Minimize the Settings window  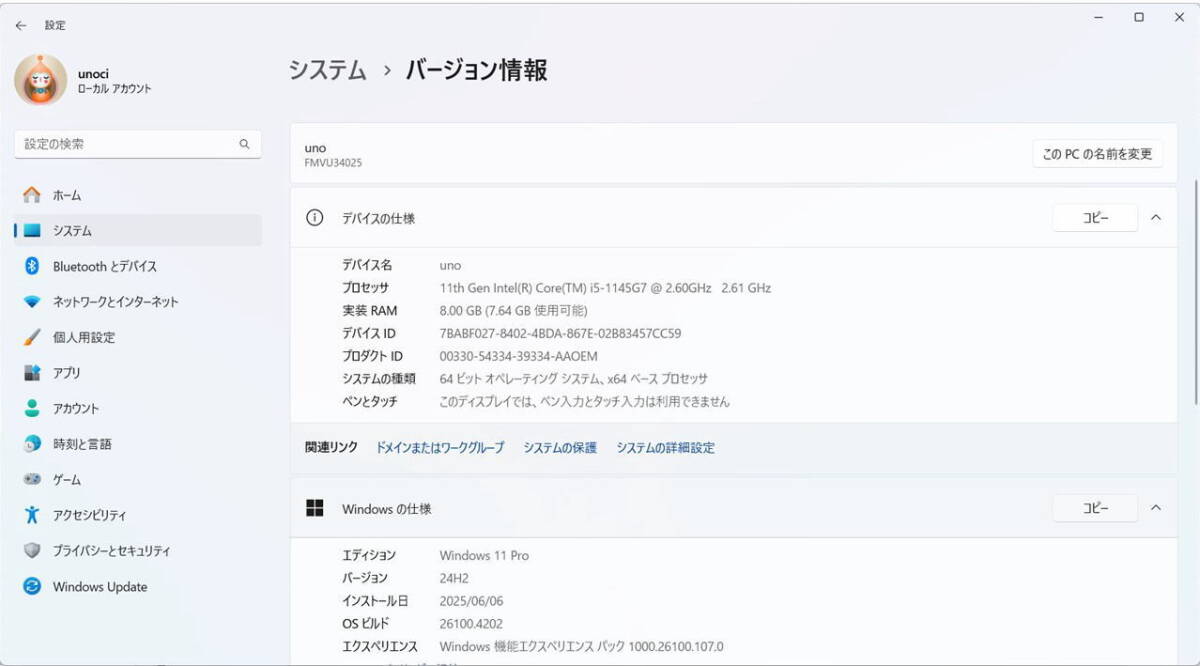1100,17
